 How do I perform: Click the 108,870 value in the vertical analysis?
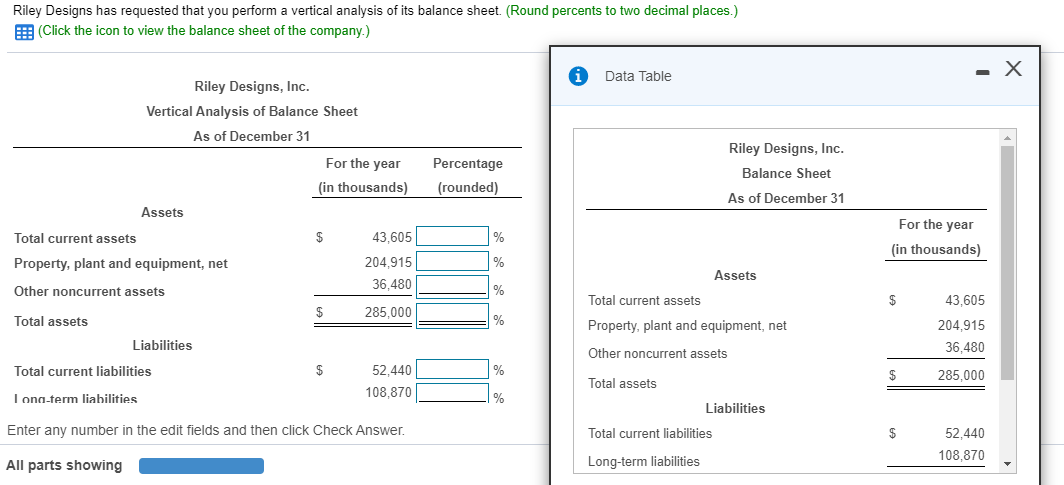point(388,392)
